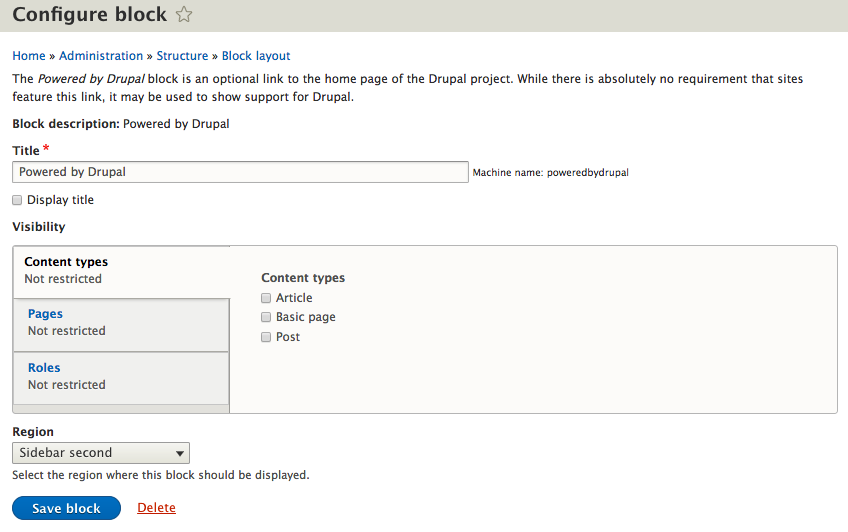Click the Display title label text
The height and width of the screenshot is (532, 848).
pyautogui.click(x=60, y=200)
